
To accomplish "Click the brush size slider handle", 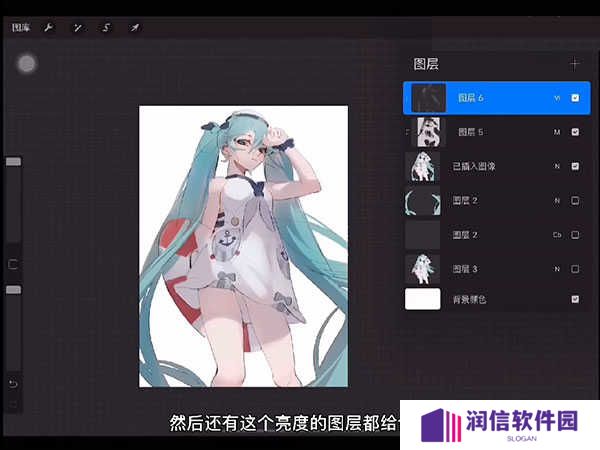I will (13, 161).
